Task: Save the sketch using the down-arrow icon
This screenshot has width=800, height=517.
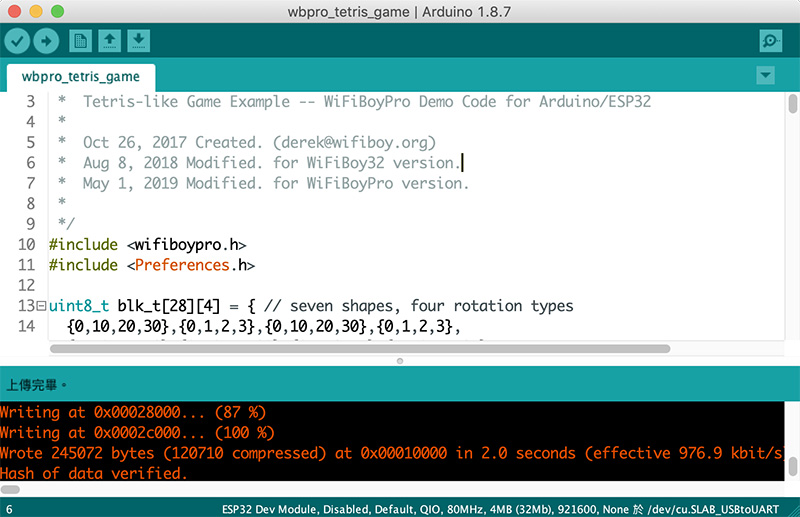Action: coord(139,41)
